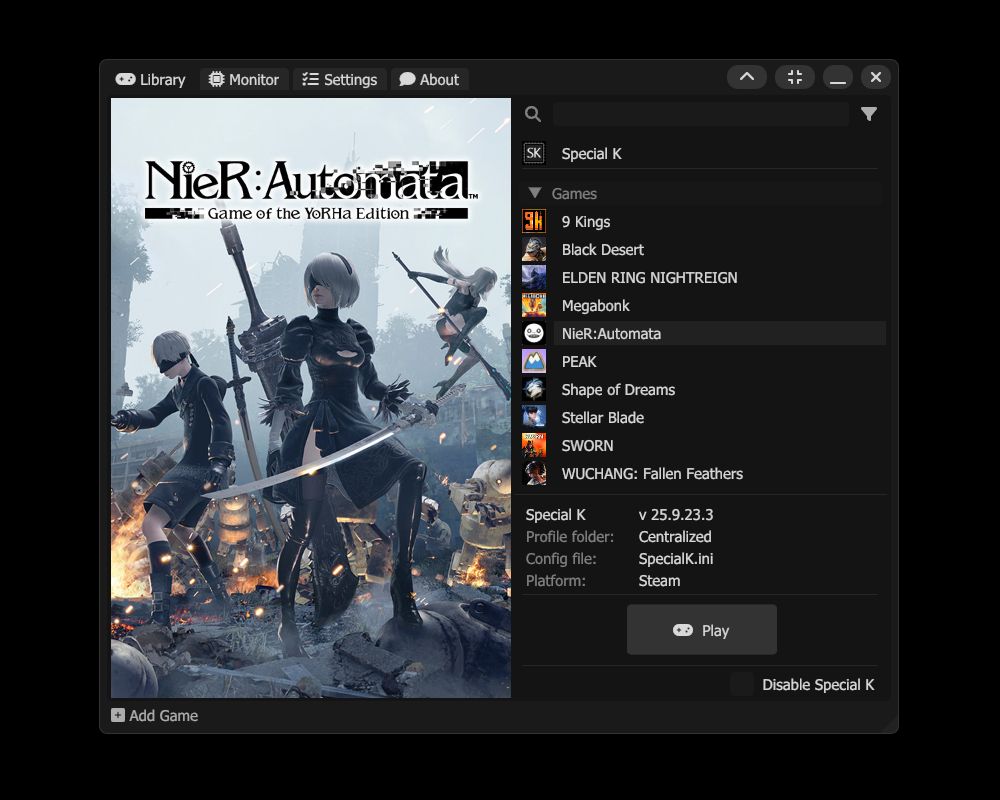Click the 9 Kings game icon
The width and height of the screenshot is (1000, 800).
point(534,221)
